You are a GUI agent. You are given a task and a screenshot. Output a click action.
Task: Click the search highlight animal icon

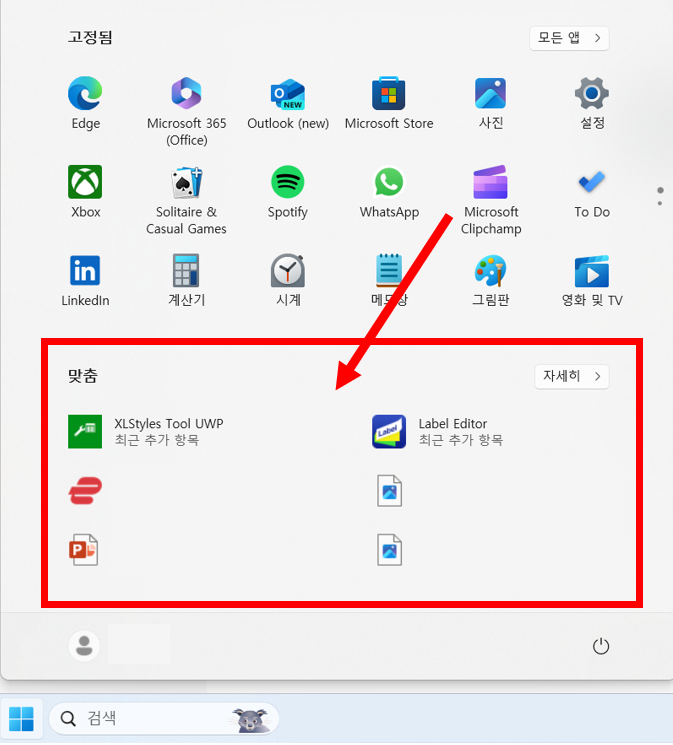[x=252, y=719]
